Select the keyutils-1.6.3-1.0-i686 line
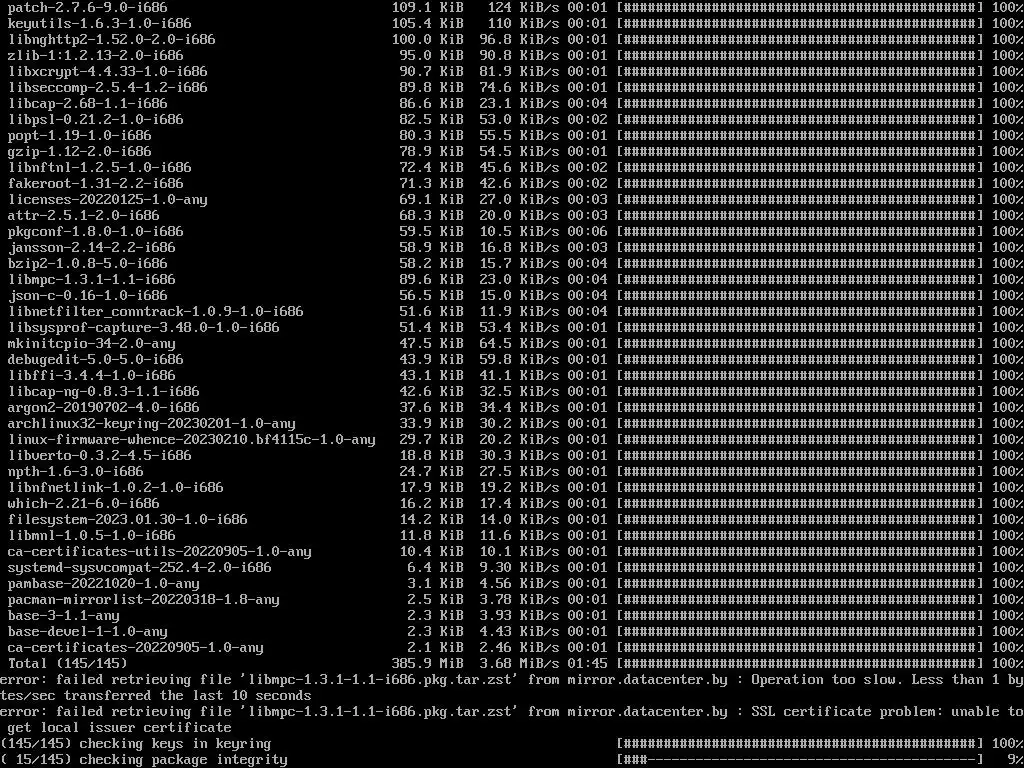Image resolution: width=1024 pixels, height=768 pixels. coord(512,24)
